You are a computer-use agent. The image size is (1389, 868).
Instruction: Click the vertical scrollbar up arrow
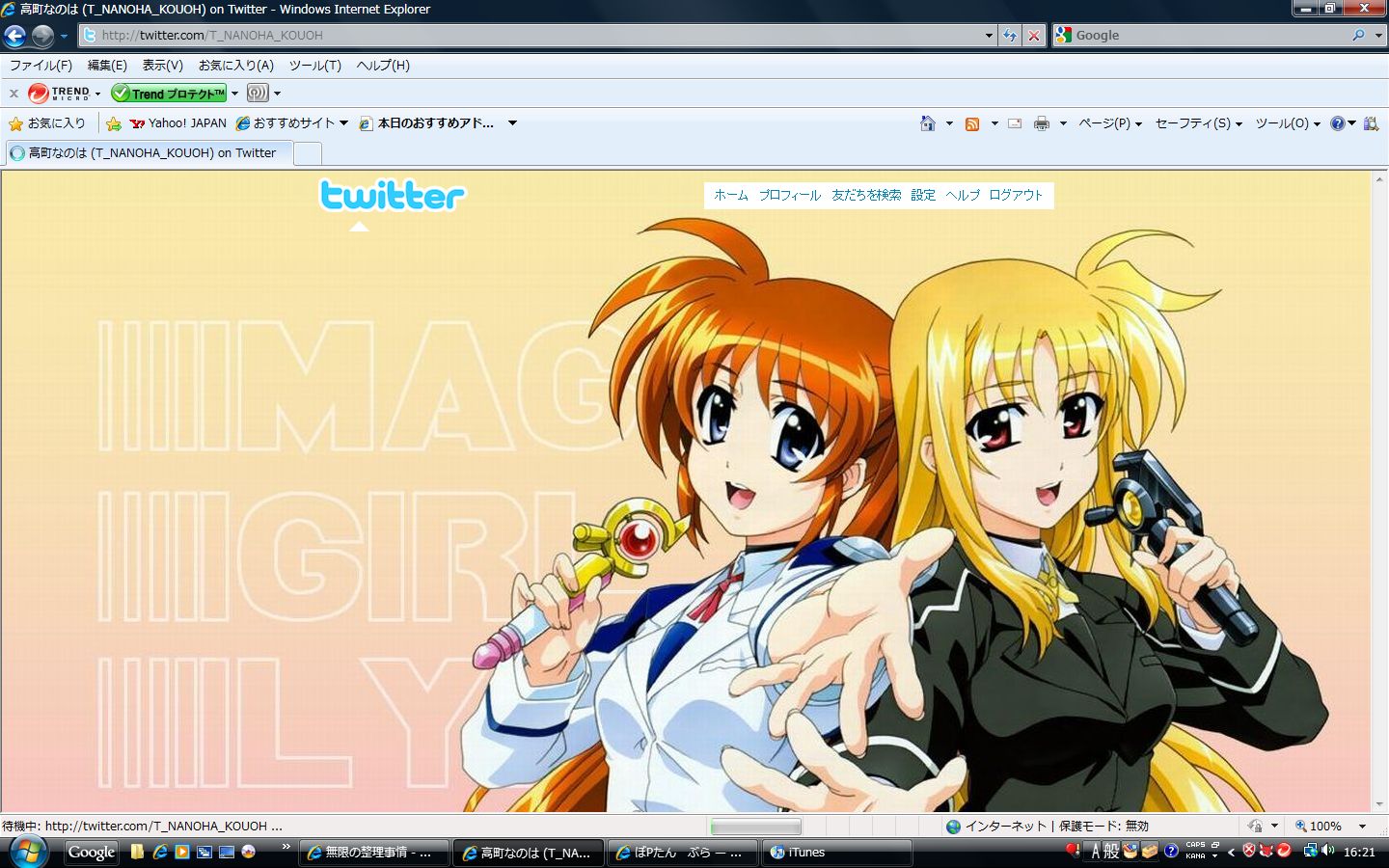1379,179
